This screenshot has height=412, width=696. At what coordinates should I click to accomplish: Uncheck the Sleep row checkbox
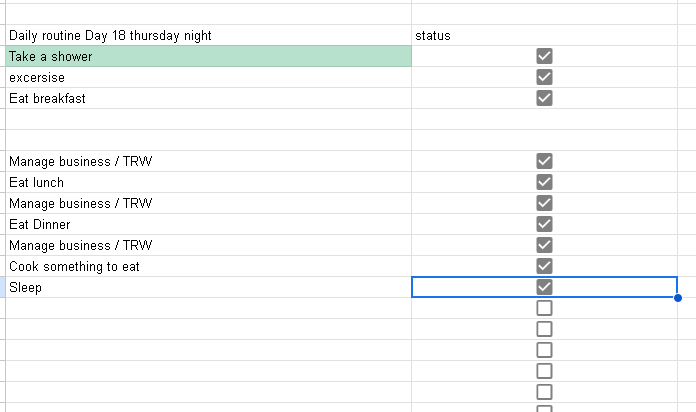pyautogui.click(x=545, y=287)
